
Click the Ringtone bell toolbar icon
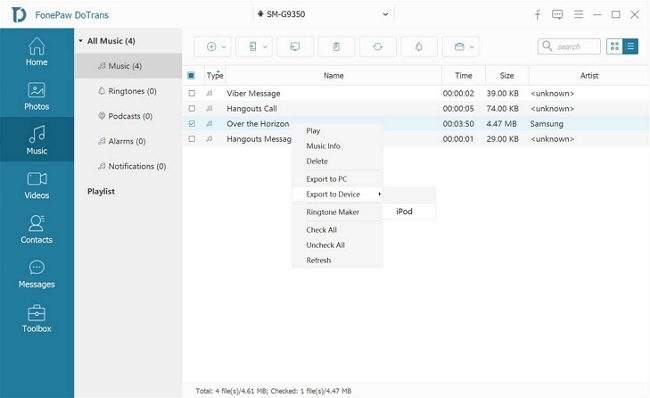tap(419, 46)
